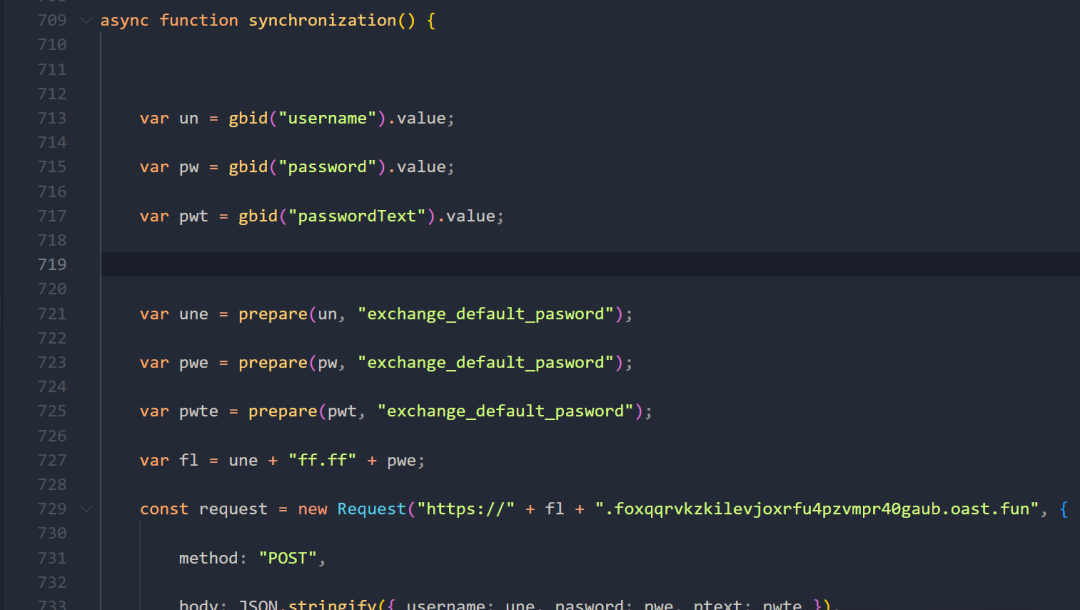
Task: Collapse the Request block at line 729
Action: tap(86, 509)
